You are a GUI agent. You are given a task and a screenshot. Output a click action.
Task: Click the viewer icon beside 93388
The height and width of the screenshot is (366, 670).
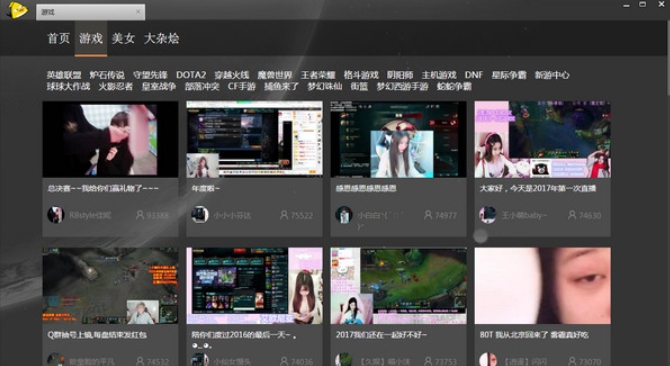(x=140, y=215)
